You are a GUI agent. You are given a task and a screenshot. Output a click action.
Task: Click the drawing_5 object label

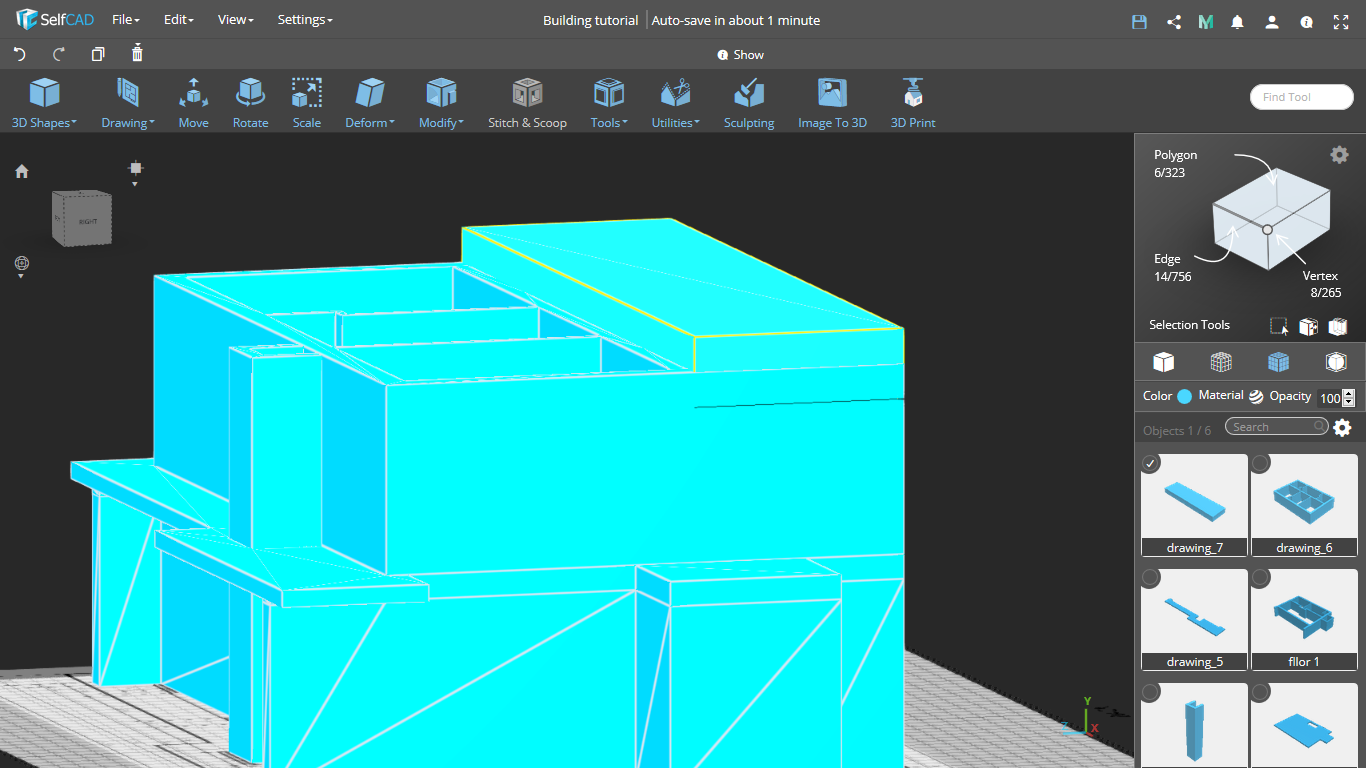click(x=1194, y=662)
